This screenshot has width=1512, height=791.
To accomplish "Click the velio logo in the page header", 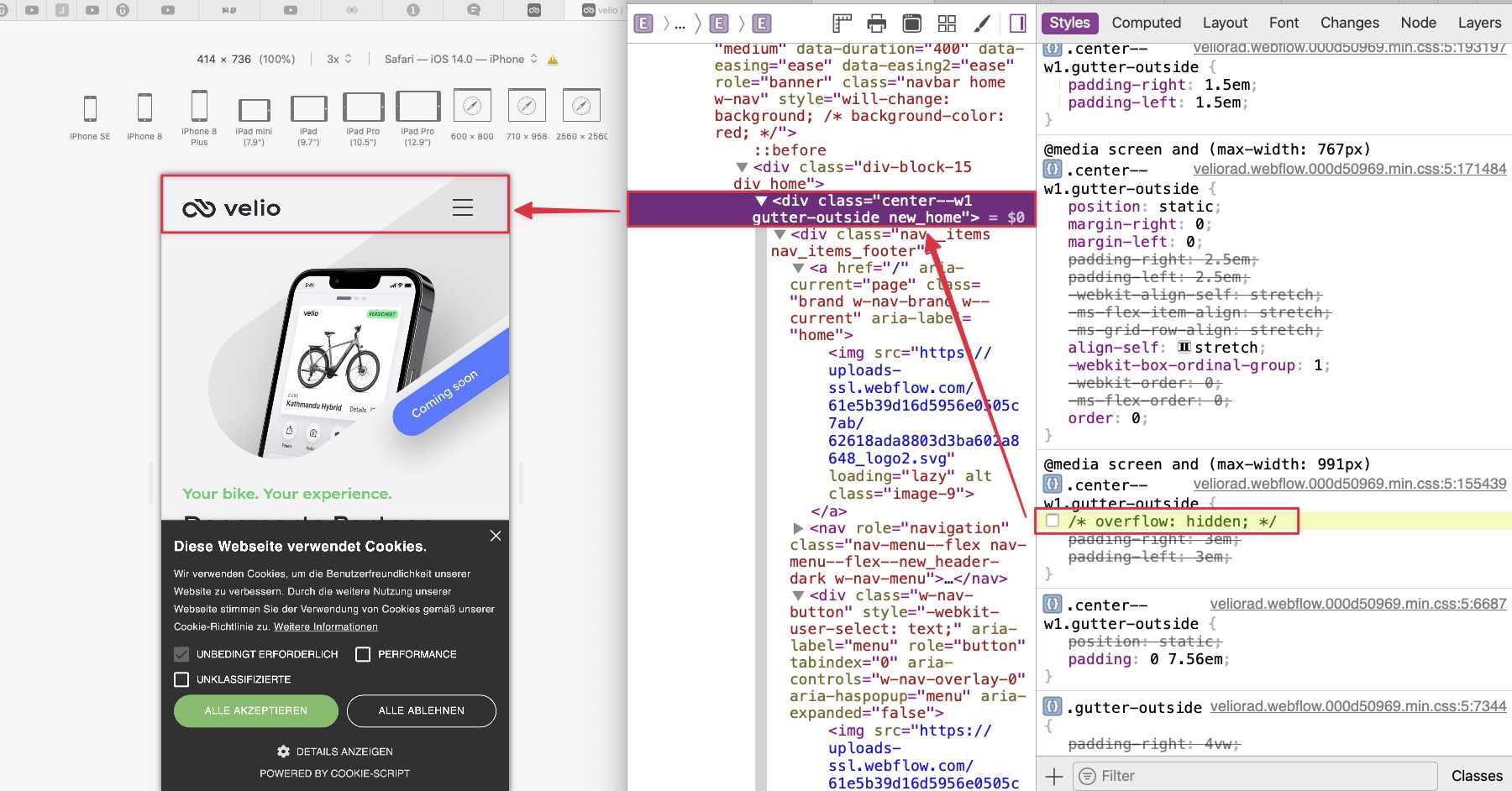I will pos(232,208).
